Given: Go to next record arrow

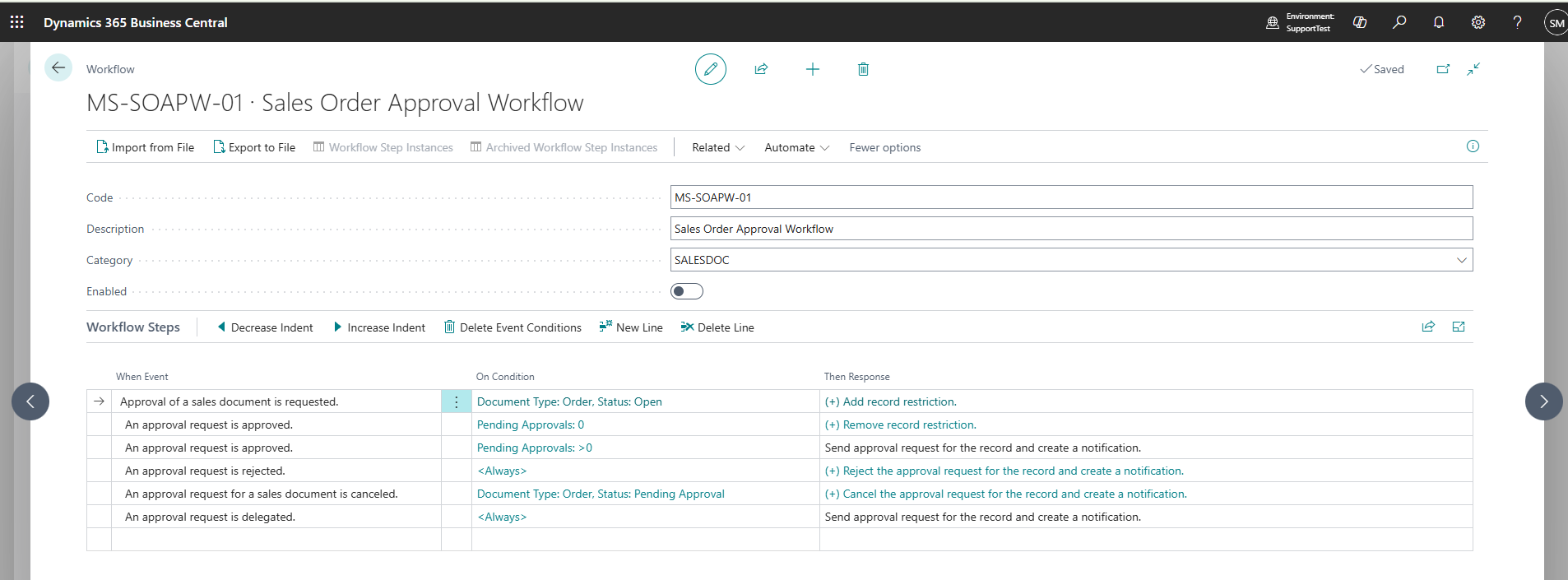Looking at the screenshot, I should click(x=1543, y=401).
